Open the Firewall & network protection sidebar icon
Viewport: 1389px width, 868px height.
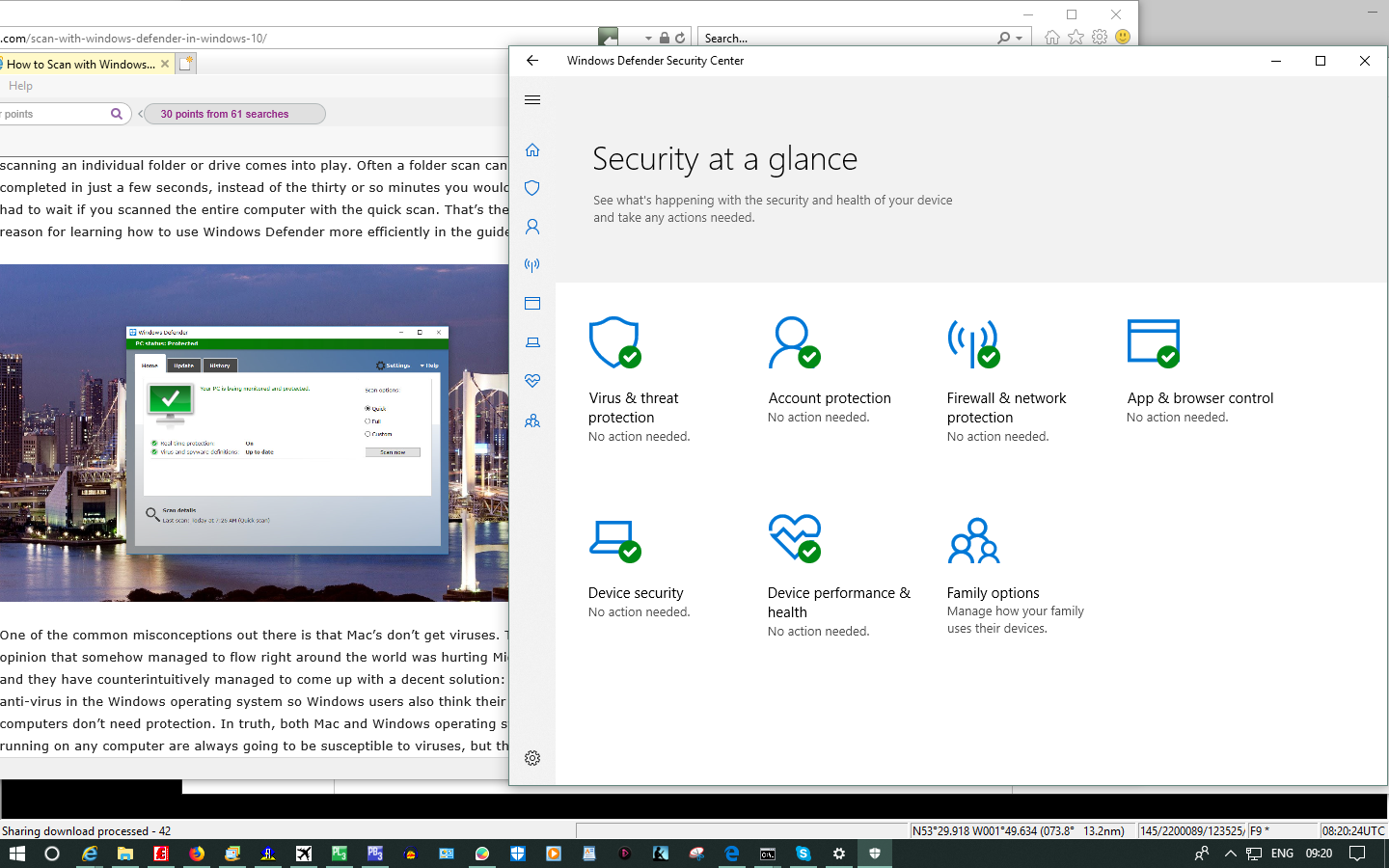tap(532, 265)
